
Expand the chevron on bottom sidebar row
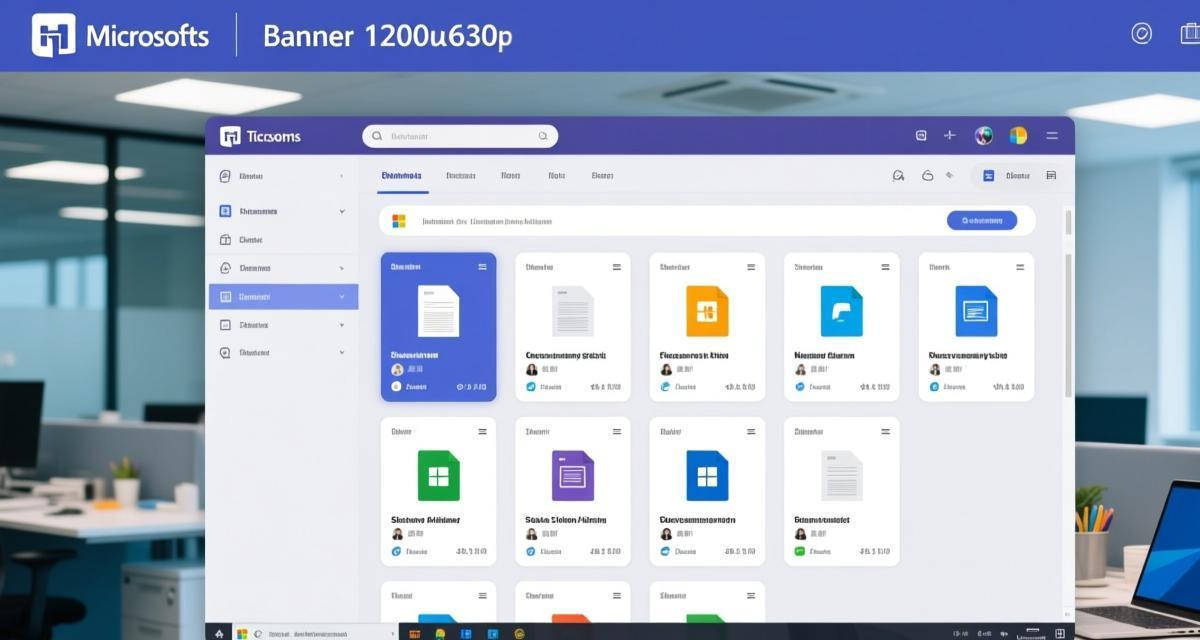[342, 353]
